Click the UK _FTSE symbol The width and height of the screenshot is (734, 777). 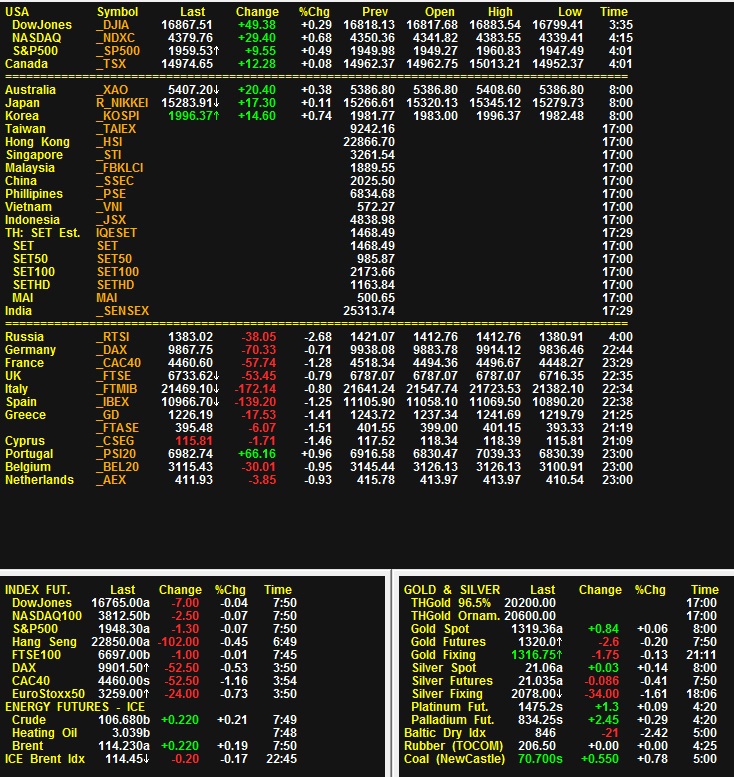coord(114,376)
